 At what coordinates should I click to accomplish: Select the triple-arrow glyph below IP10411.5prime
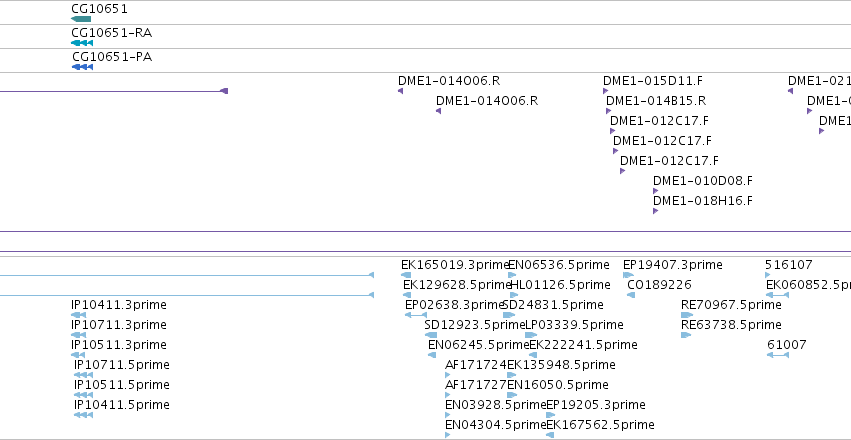tap(83, 415)
